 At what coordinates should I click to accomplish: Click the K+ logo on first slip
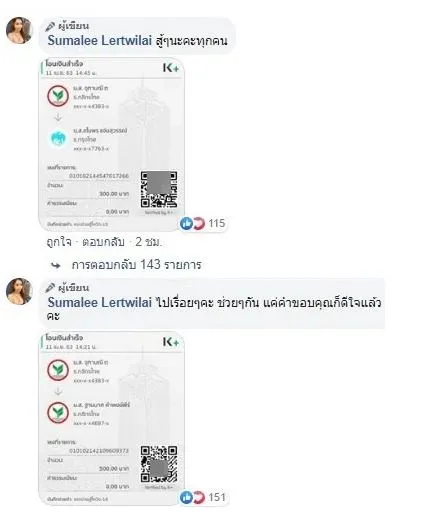click(171, 68)
